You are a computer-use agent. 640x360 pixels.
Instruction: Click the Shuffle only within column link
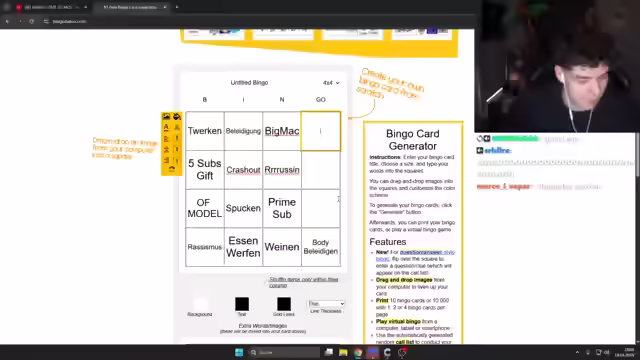(x=303, y=282)
